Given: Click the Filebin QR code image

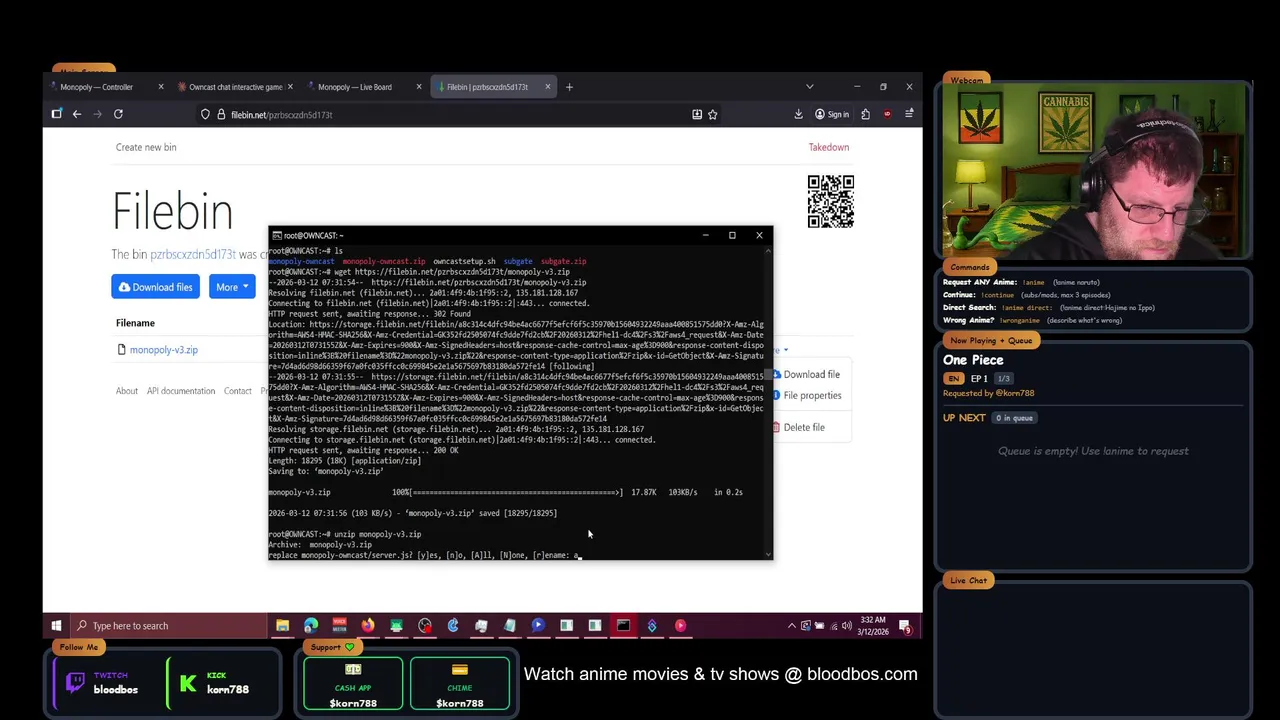Looking at the screenshot, I should click(x=831, y=201).
